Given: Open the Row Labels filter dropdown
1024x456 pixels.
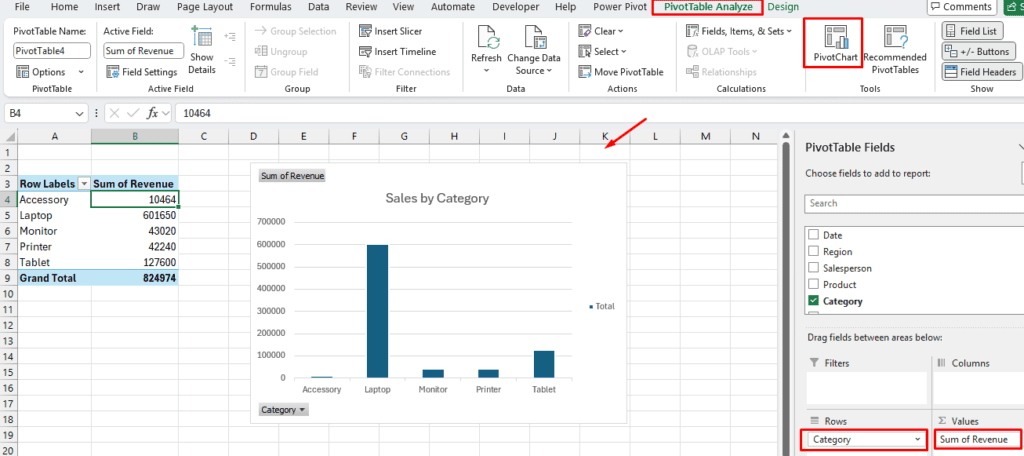Looking at the screenshot, I should coord(84,184).
